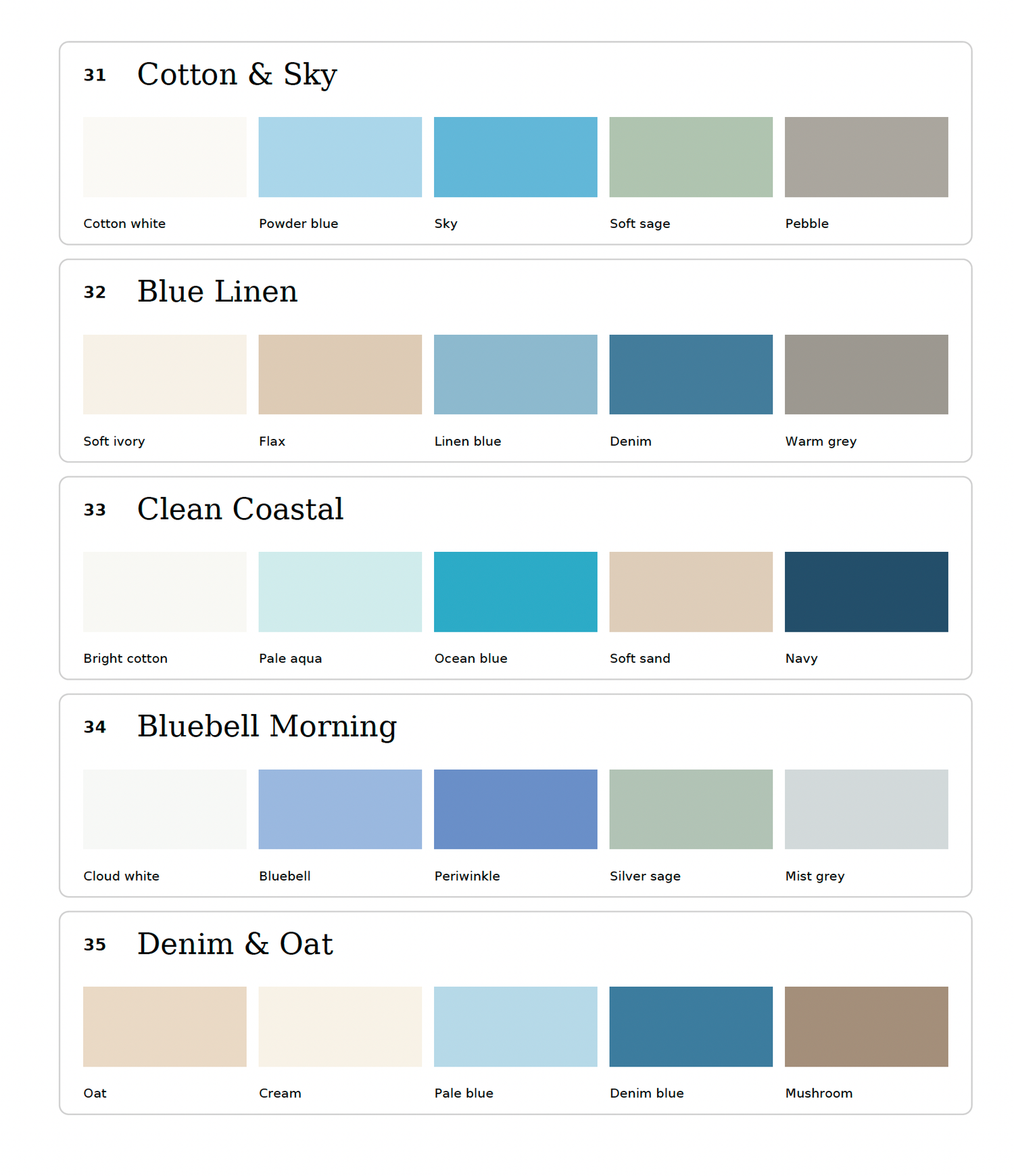Open the Cotton & Sky palette title
Screen dimensions: 1014x1176
237,74
